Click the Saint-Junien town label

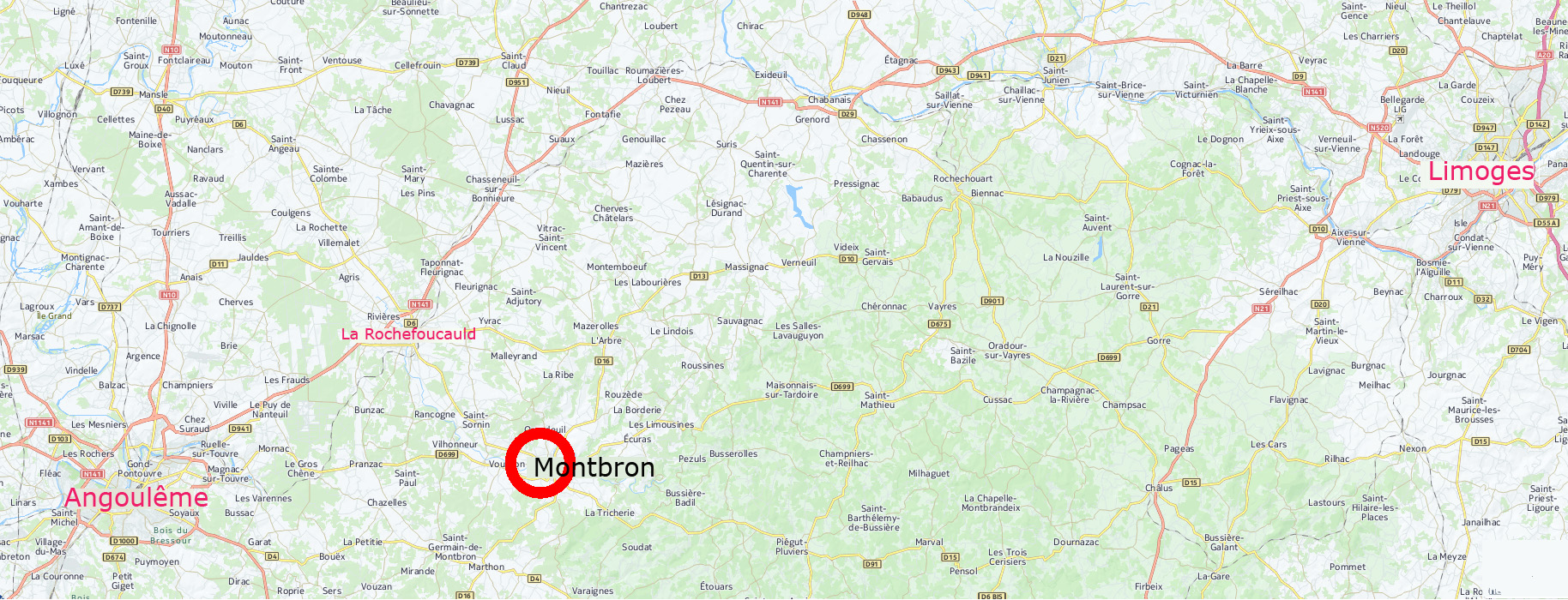[1056, 75]
